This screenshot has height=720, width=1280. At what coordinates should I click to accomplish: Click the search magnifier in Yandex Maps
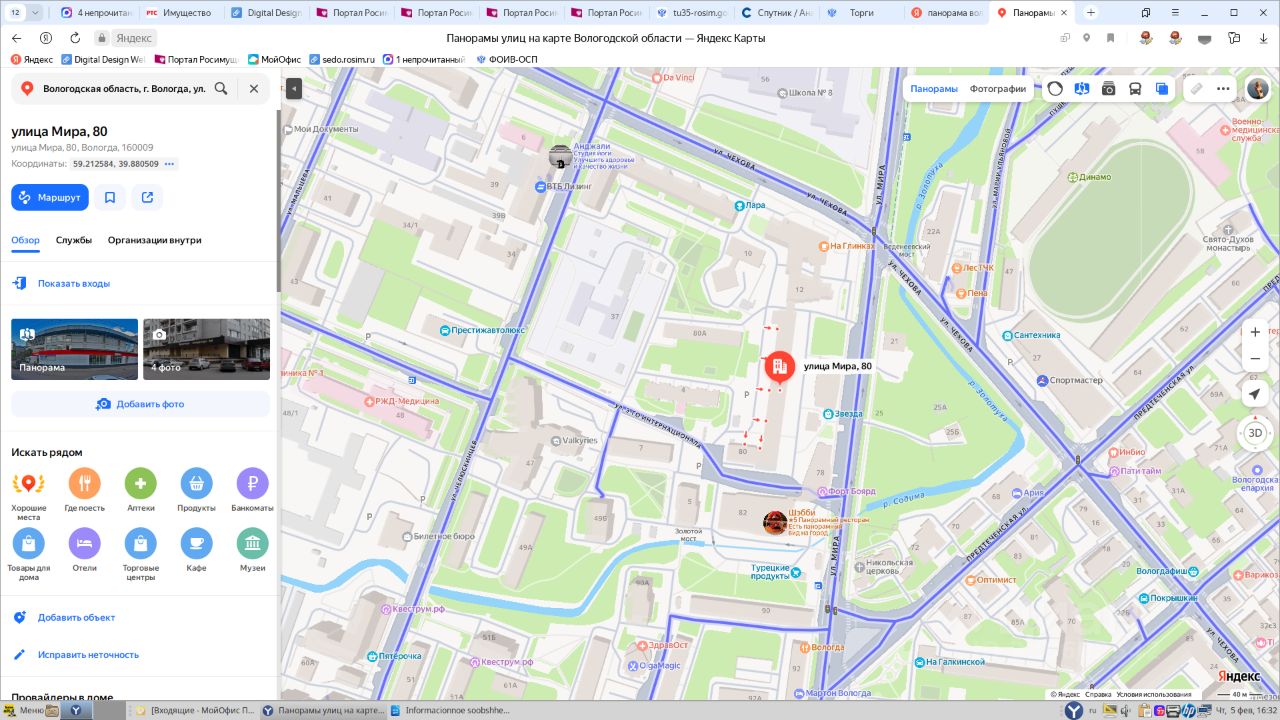pyautogui.click(x=221, y=88)
